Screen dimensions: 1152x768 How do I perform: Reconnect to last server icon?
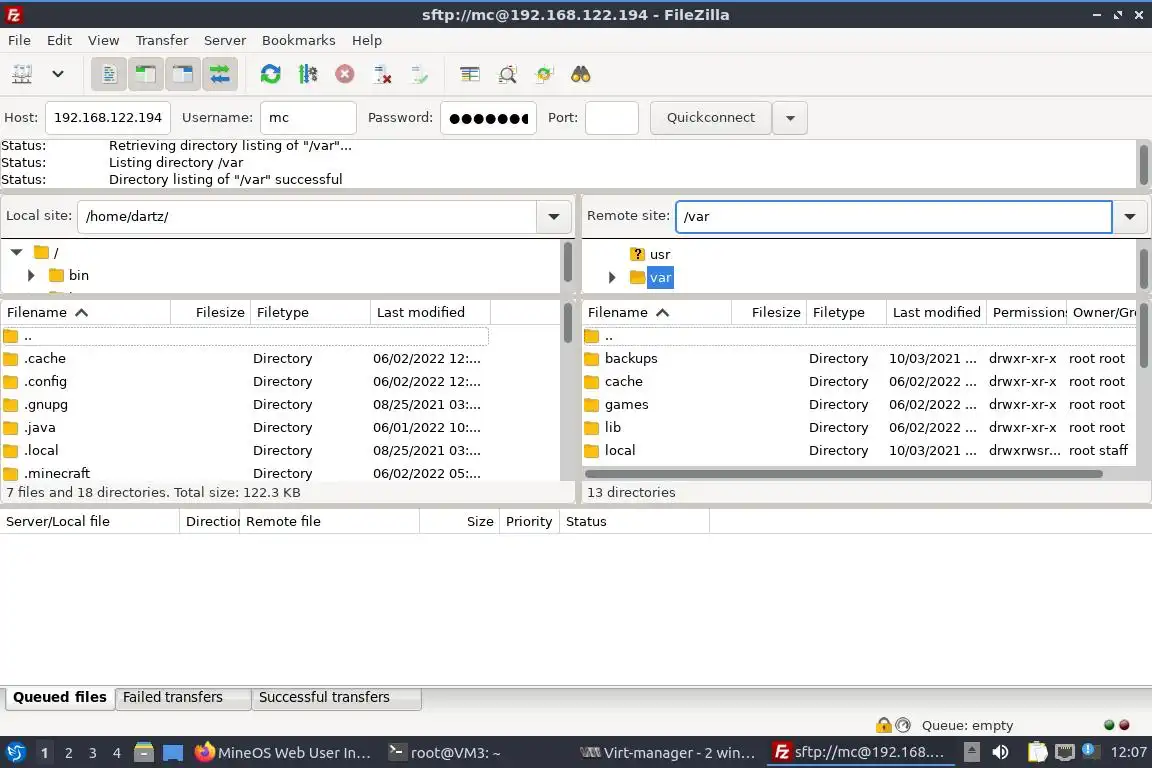point(419,74)
